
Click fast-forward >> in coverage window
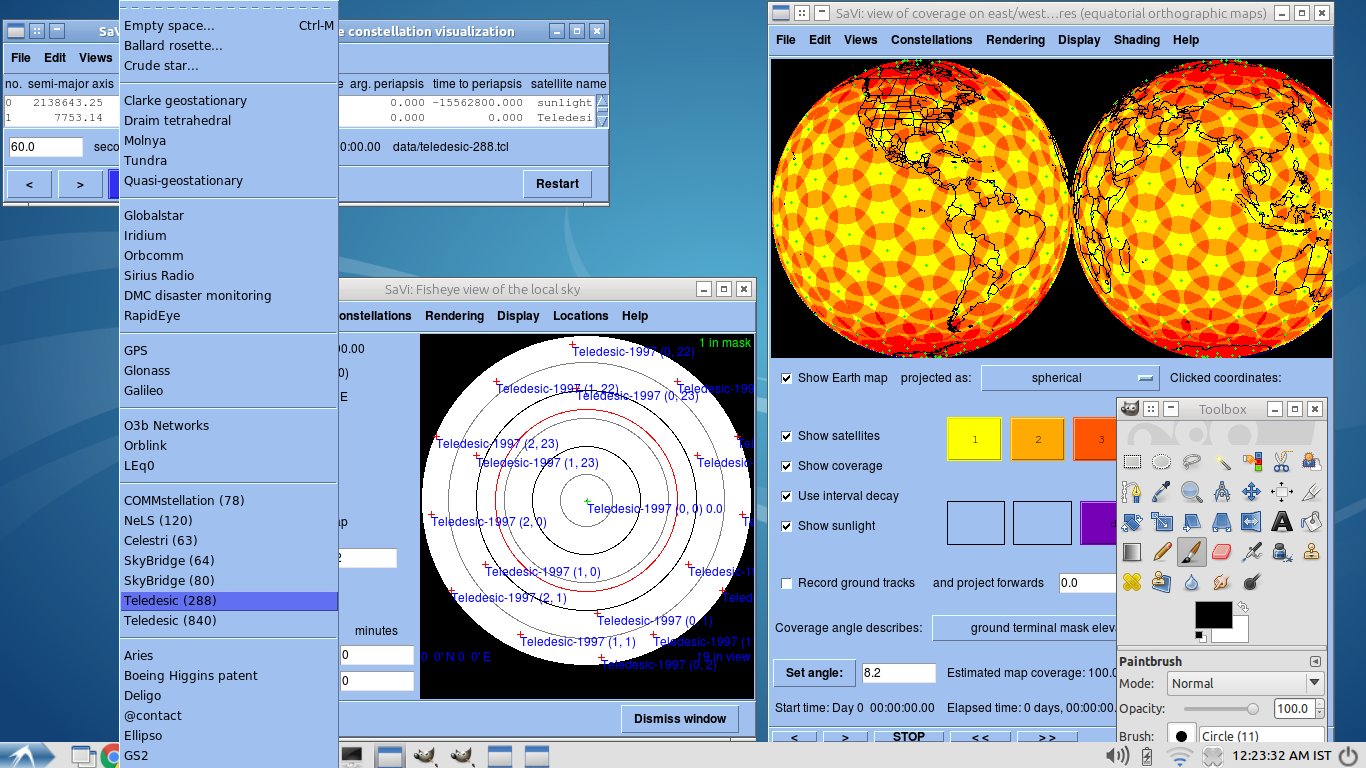pos(1047,737)
